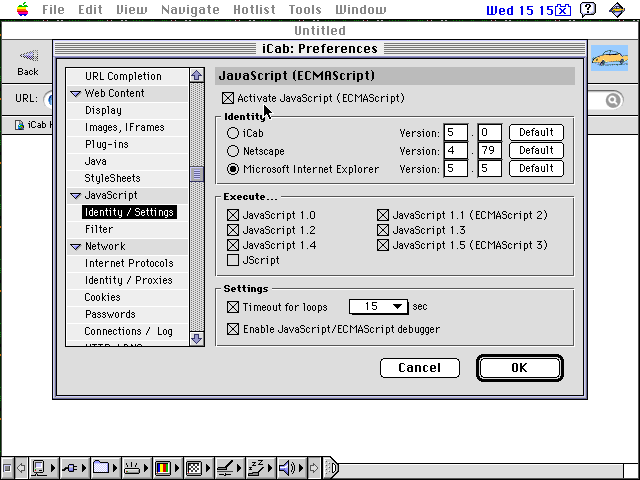This screenshot has height=480, width=640.
Task: Toggle the Timeout for loops checkbox
Action: (233, 307)
